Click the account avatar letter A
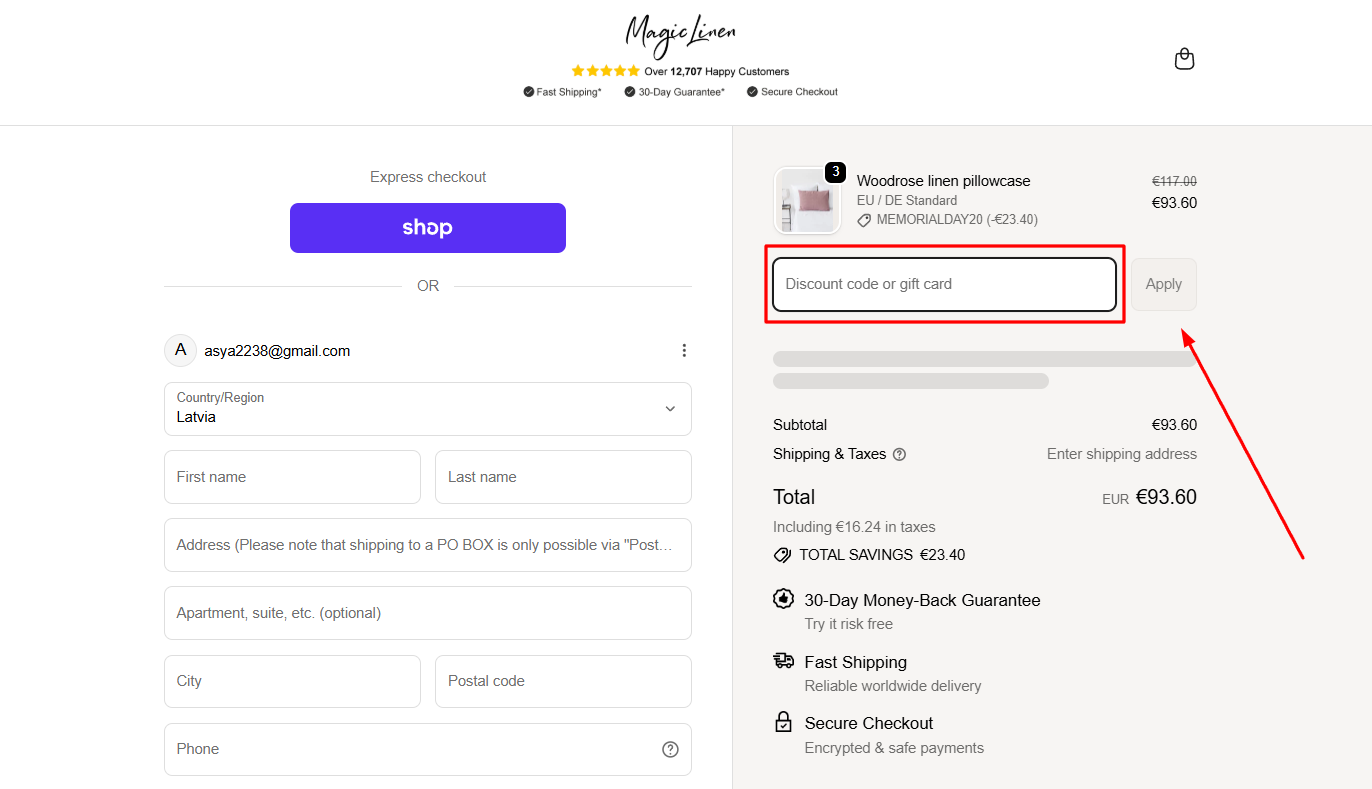The width and height of the screenshot is (1372, 789). [x=180, y=350]
